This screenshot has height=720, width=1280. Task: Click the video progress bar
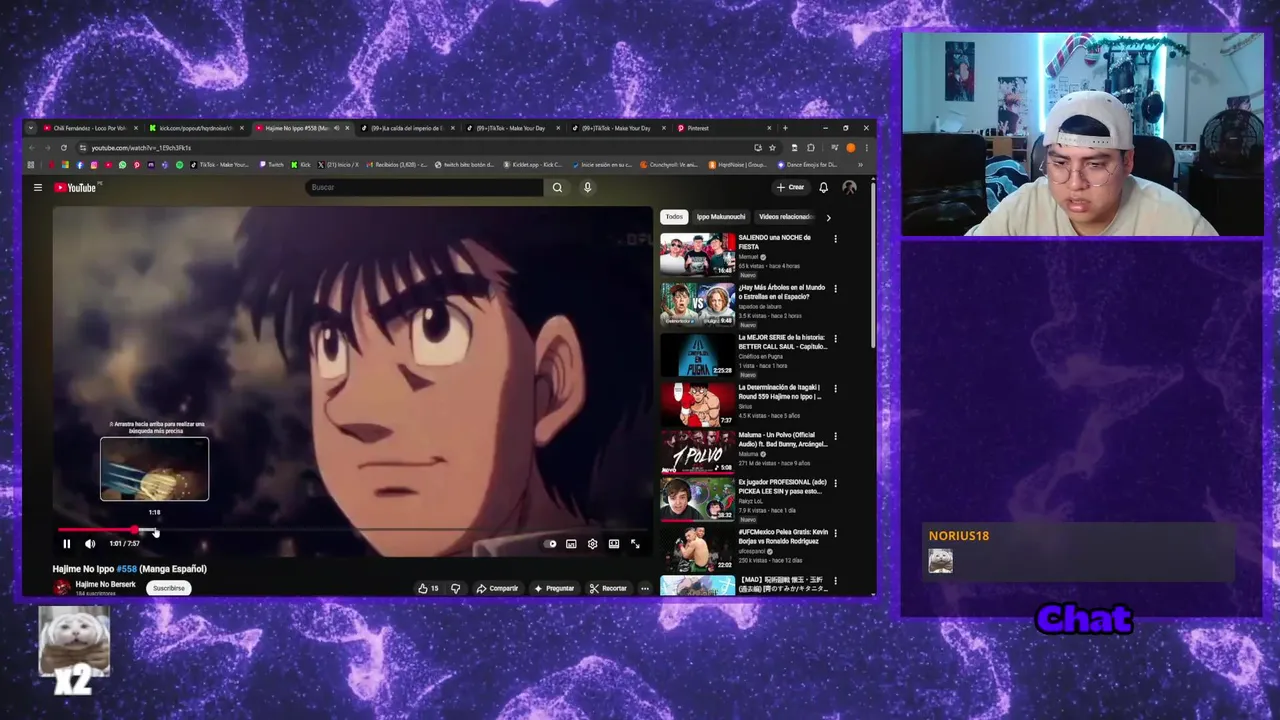(x=352, y=530)
